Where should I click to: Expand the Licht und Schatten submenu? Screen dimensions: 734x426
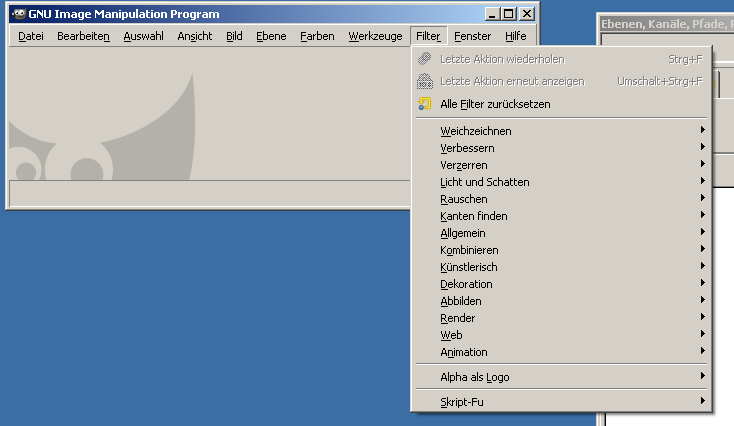pyautogui.click(x=561, y=182)
